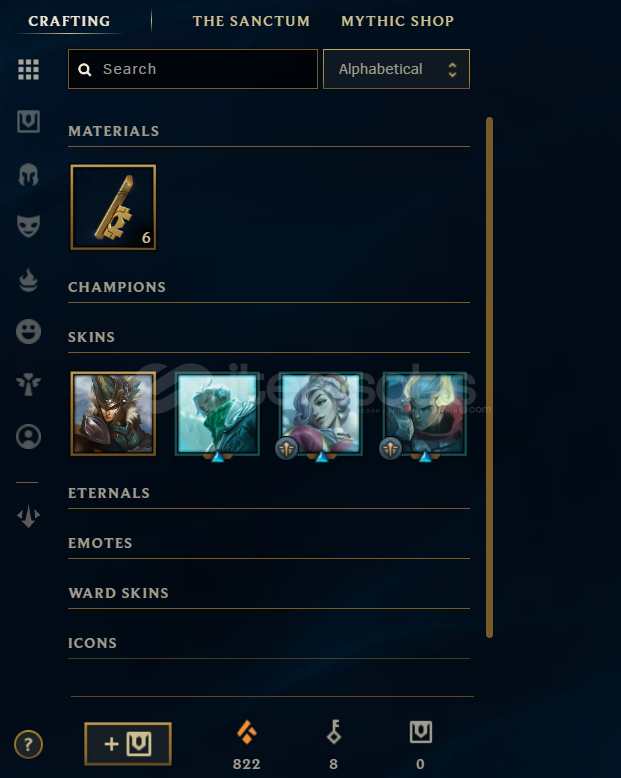The height and width of the screenshot is (778, 621).
Task: Open the help question mark button
Action: coord(28,744)
